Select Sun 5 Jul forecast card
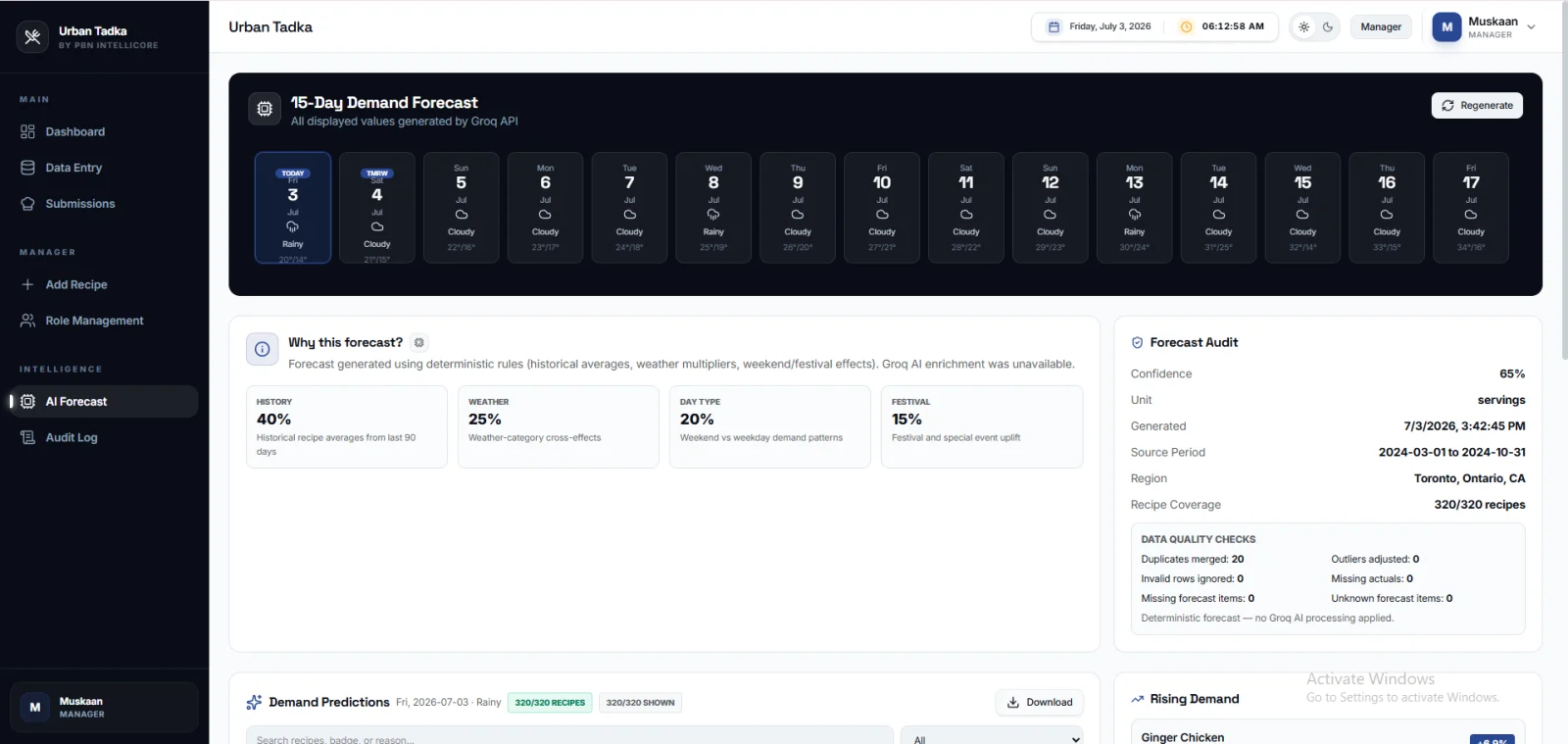The width and height of the screenshot is (1568, 744). click(462, 208)
